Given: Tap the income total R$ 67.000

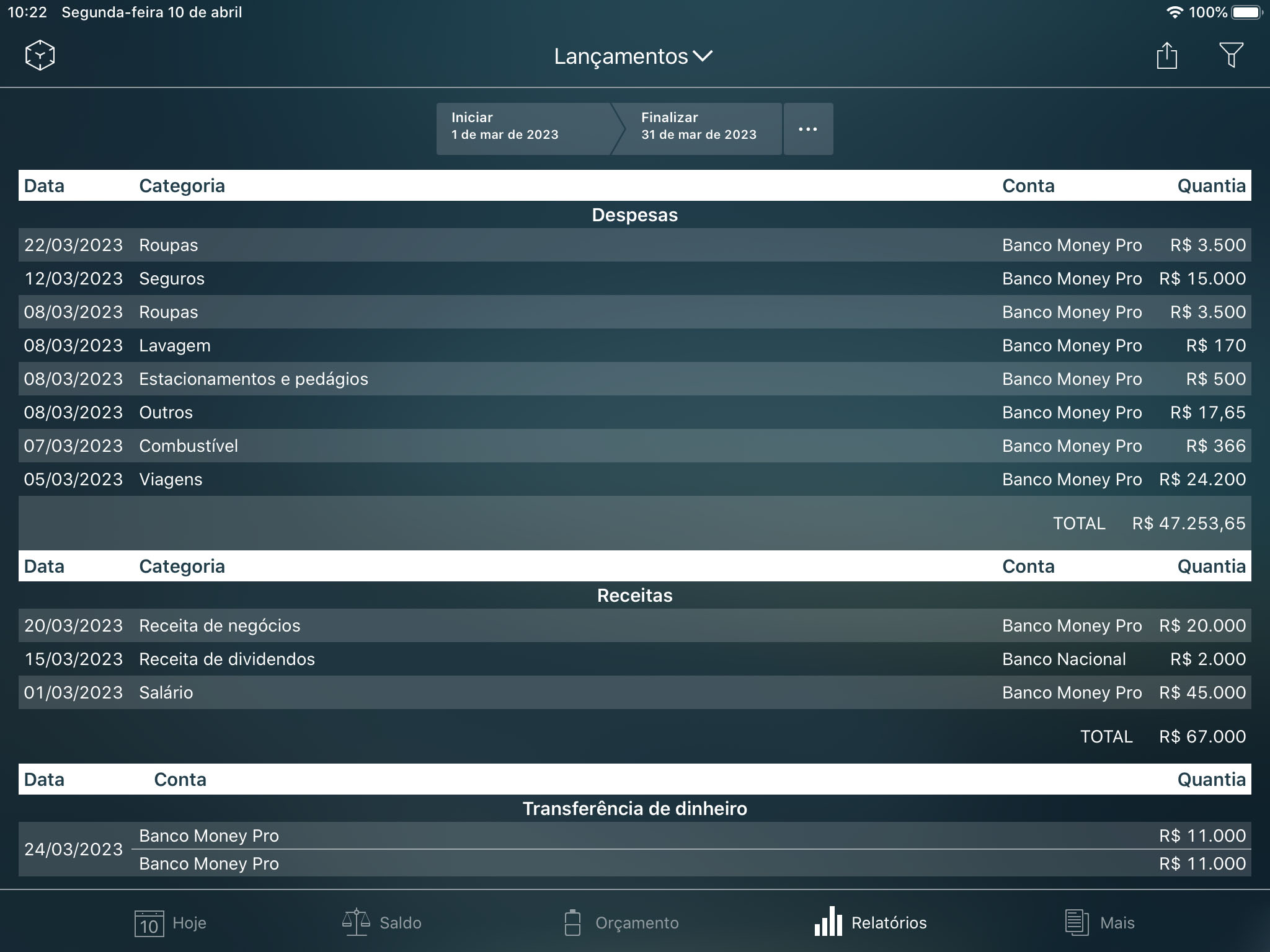Looking at the screenshot, I should [1202, 736].
